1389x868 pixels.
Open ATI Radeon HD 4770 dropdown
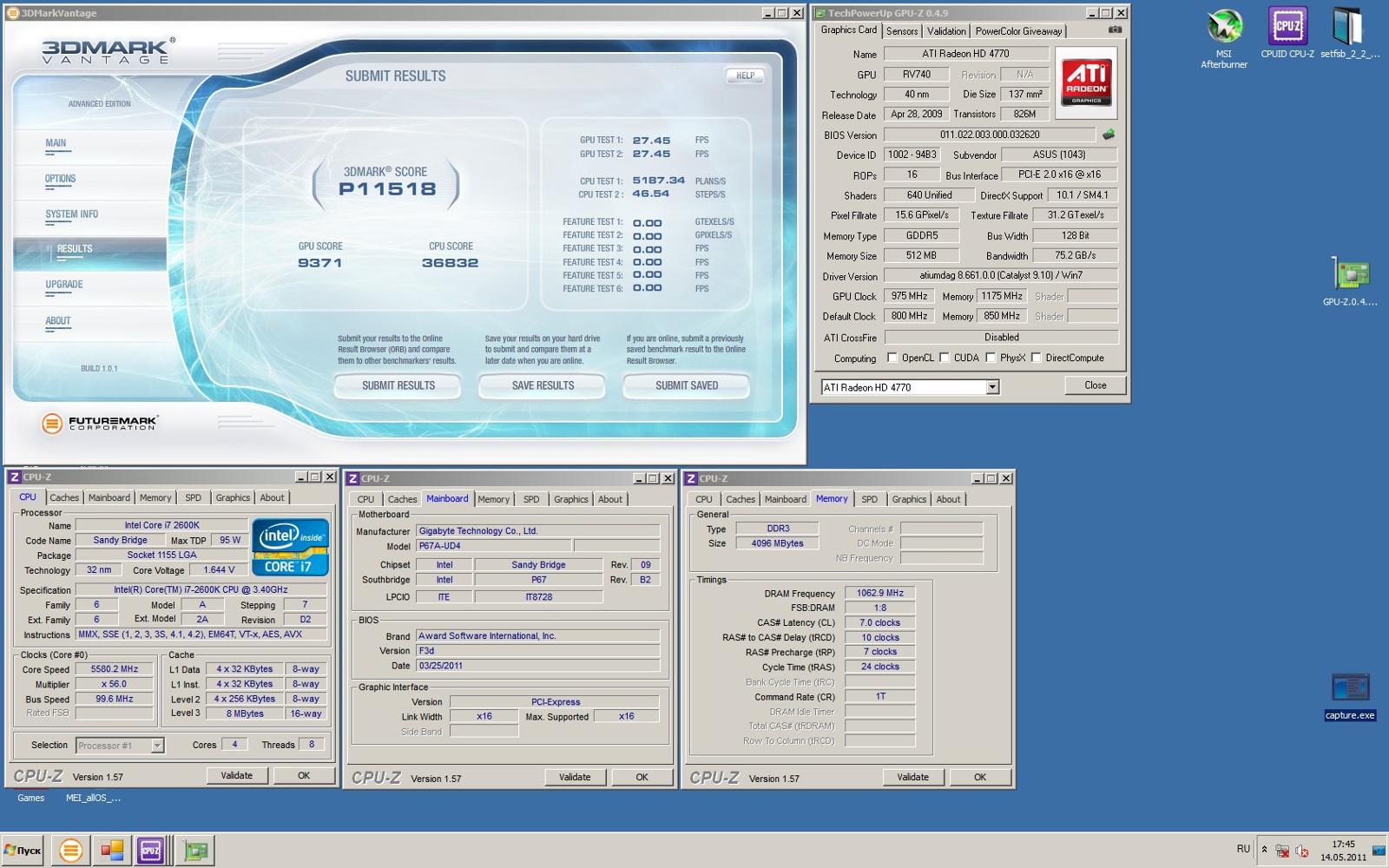[x=992, y=387]
